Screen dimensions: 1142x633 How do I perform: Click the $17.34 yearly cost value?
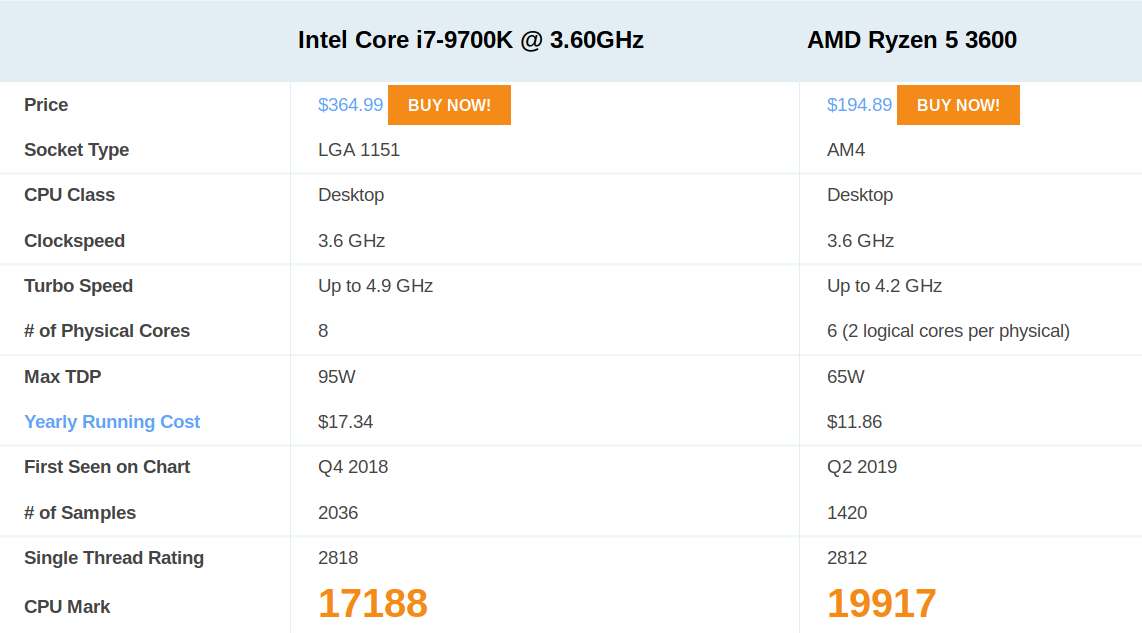(345, 422)
